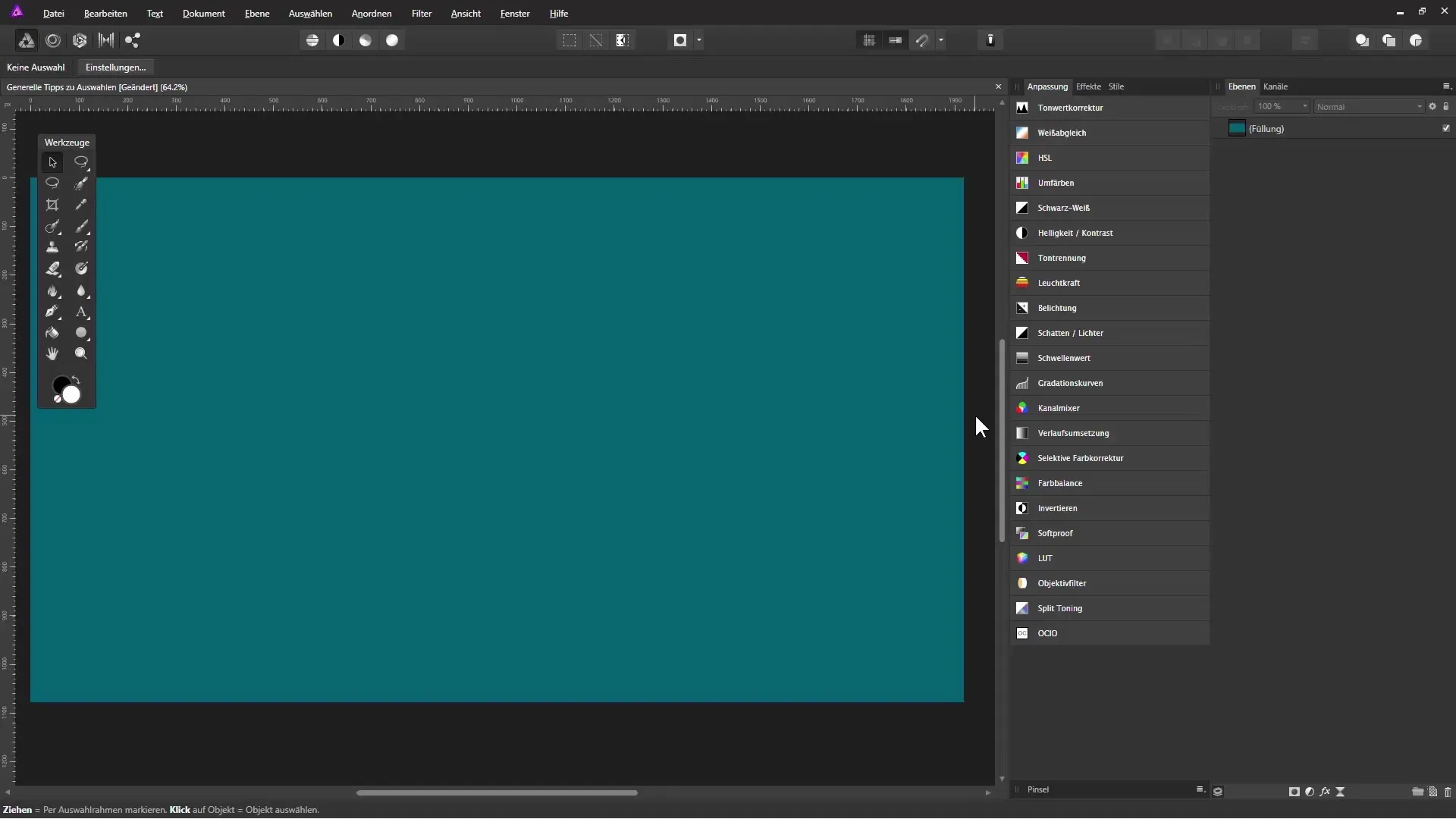Apply Auto Colors from toolbar
The height and width of the screenshot is (819, 1456).
pyautogui.click(x=366, y=40)
